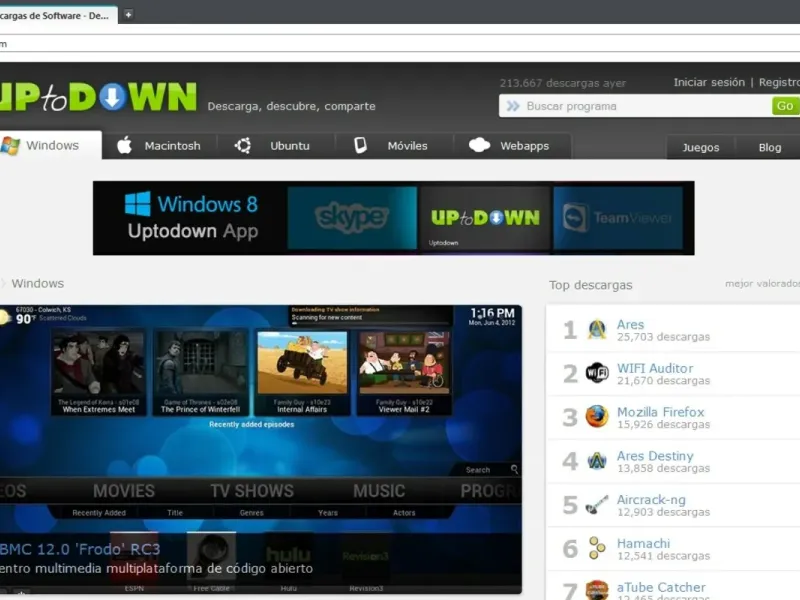This screenshot has width=800, height=600.
Task: Select the Windows platform tab
Action: [50, 145]
